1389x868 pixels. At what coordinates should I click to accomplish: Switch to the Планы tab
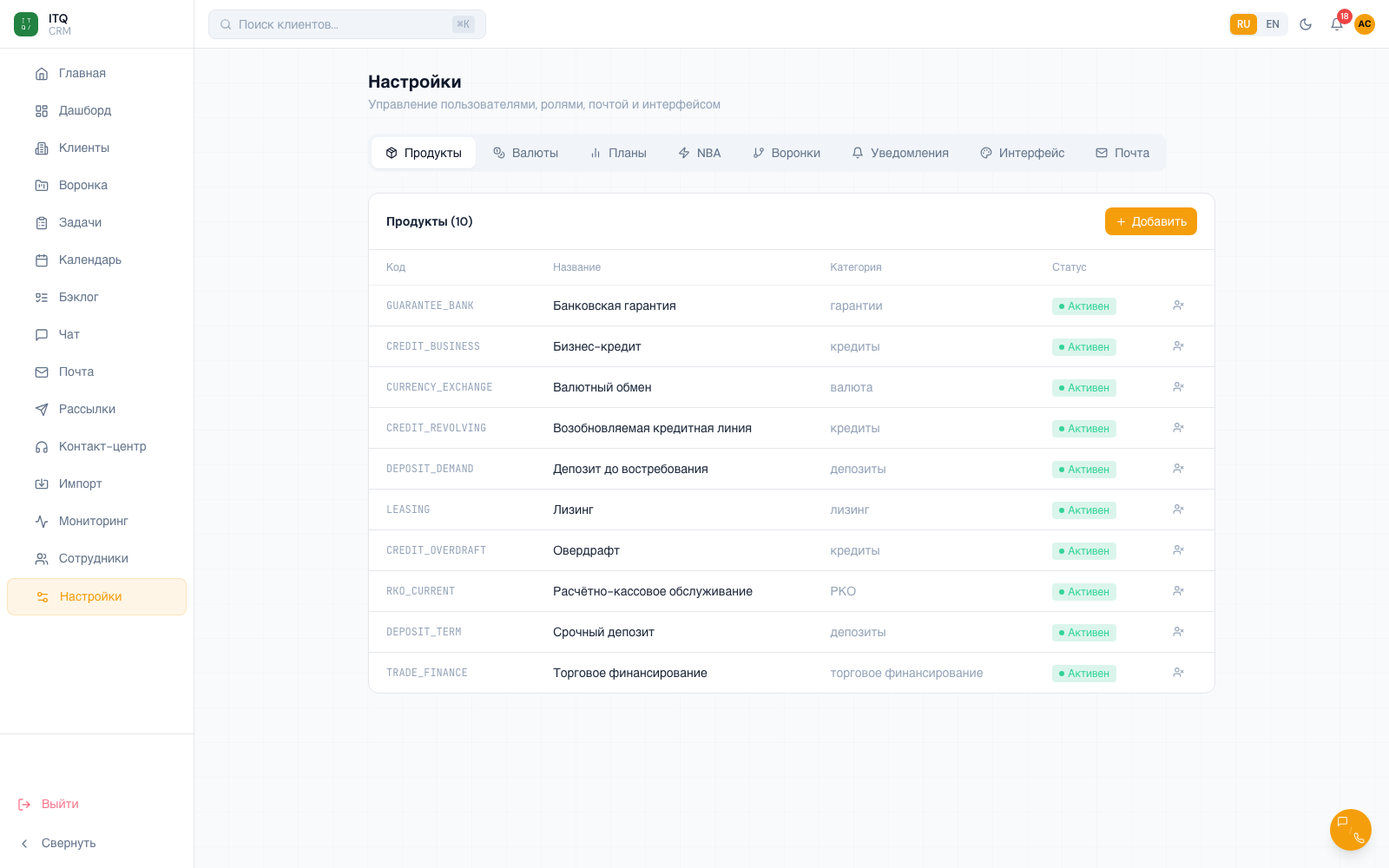[618, 153]
